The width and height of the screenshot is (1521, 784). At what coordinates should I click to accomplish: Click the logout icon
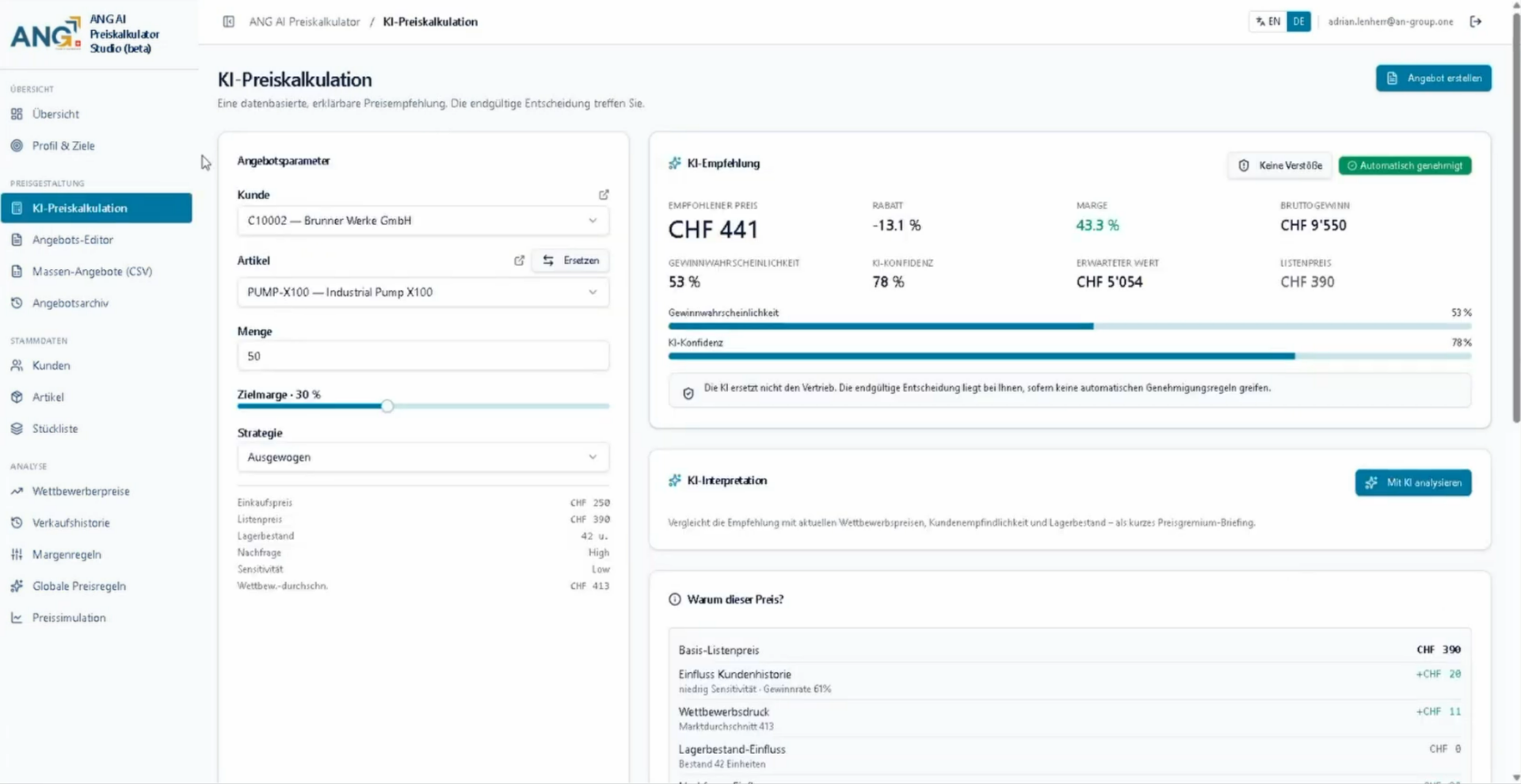(1475, 21)
